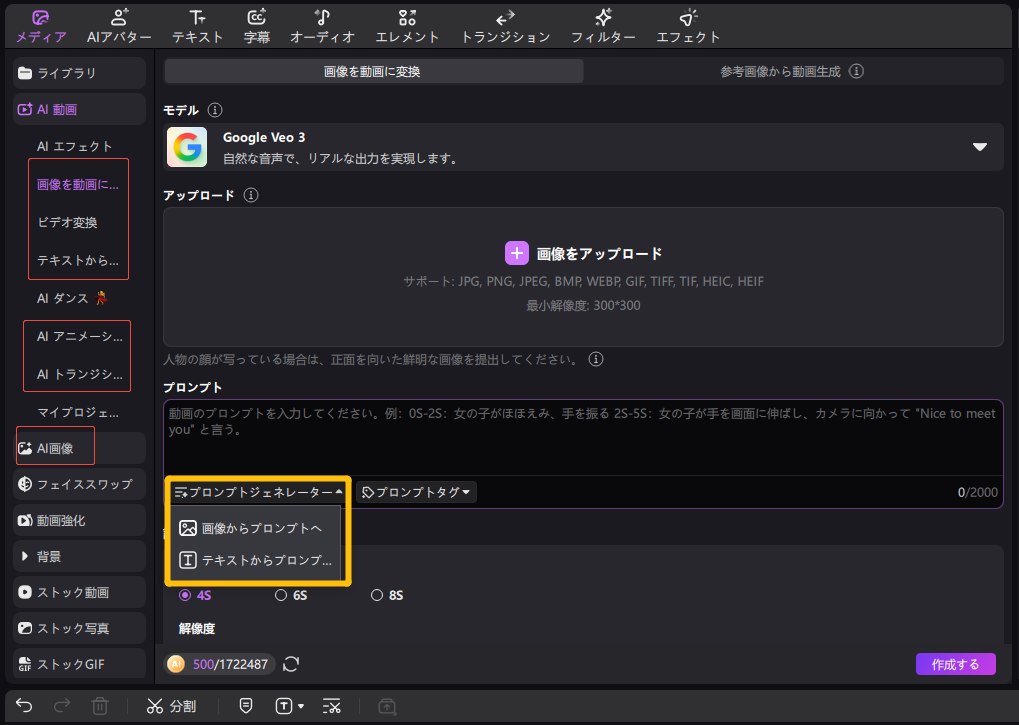Click the undo arrow icon

(24, 706)
